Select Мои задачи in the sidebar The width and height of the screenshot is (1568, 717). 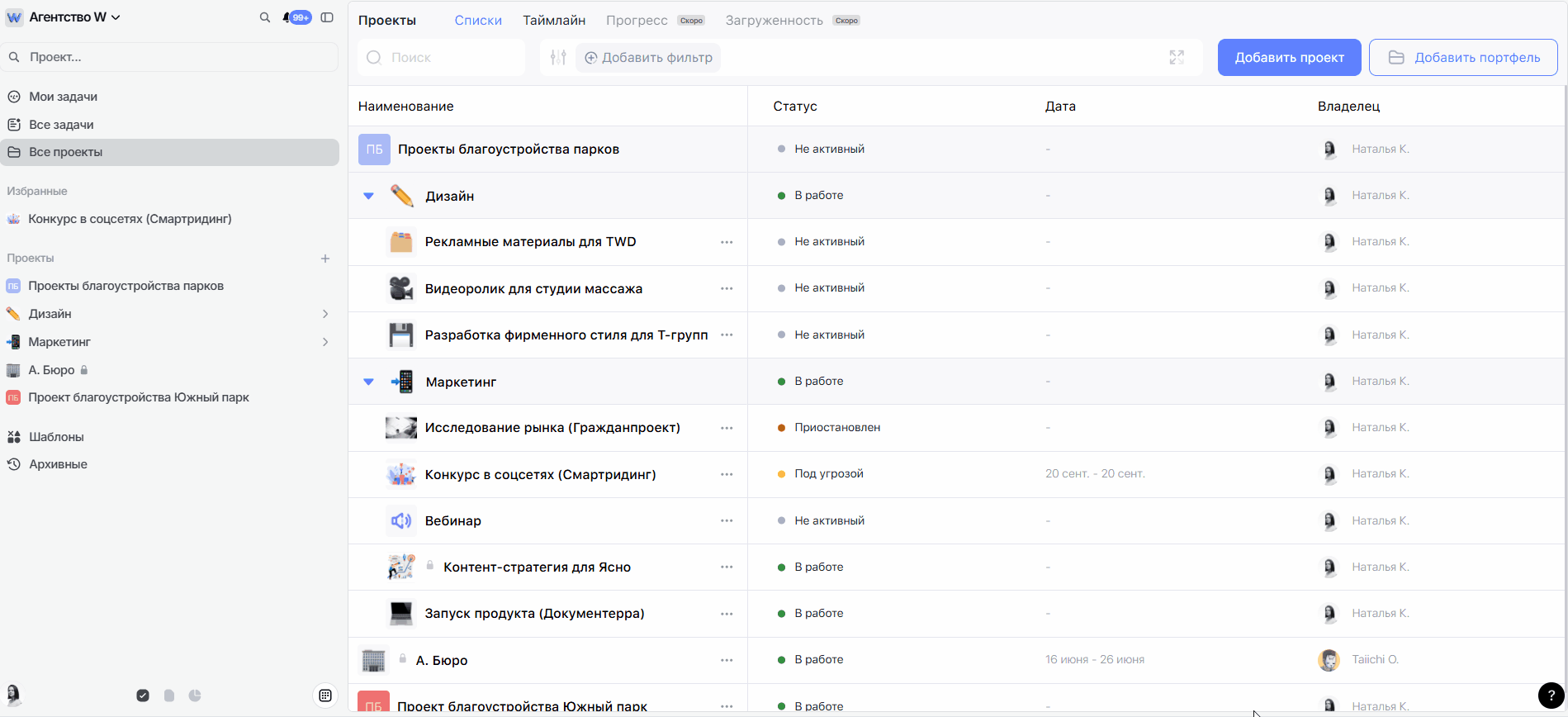pos(63,97)
